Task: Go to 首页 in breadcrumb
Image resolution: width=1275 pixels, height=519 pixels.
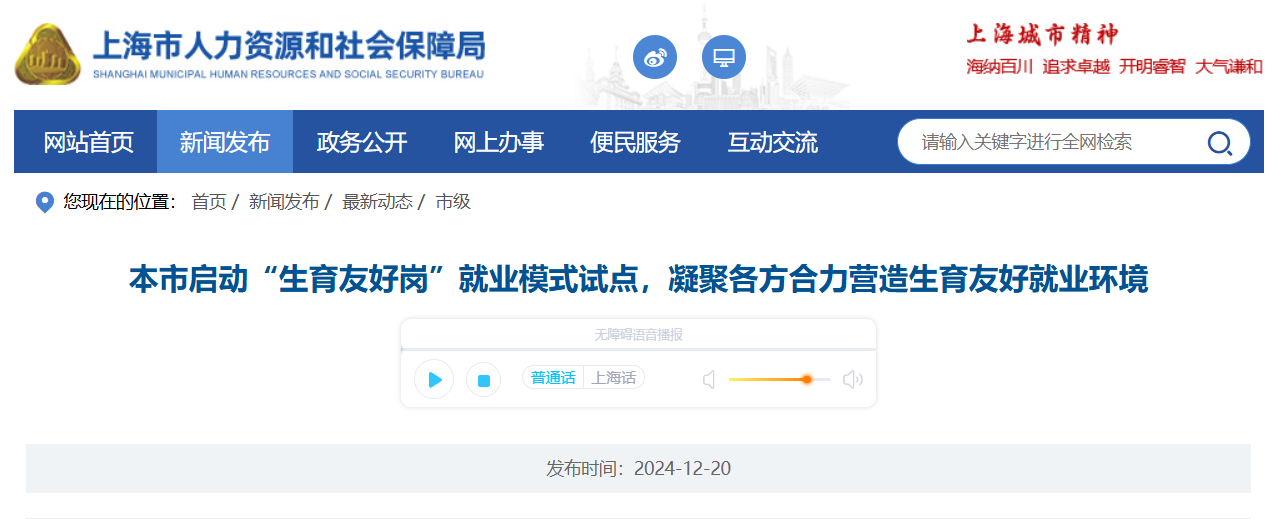Action: [209, 202]
